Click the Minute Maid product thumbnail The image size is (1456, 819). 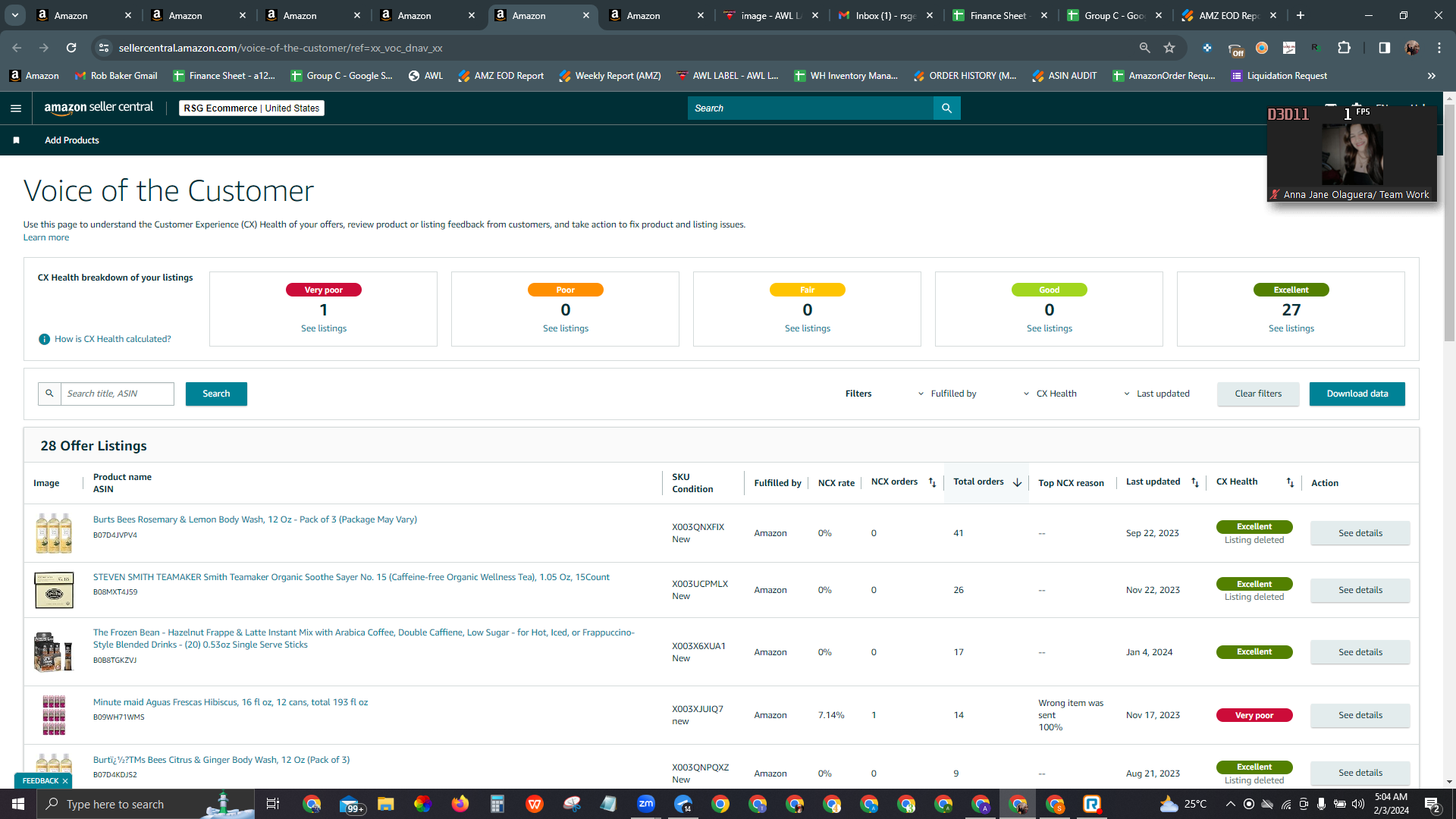click(x=54, y=715)
